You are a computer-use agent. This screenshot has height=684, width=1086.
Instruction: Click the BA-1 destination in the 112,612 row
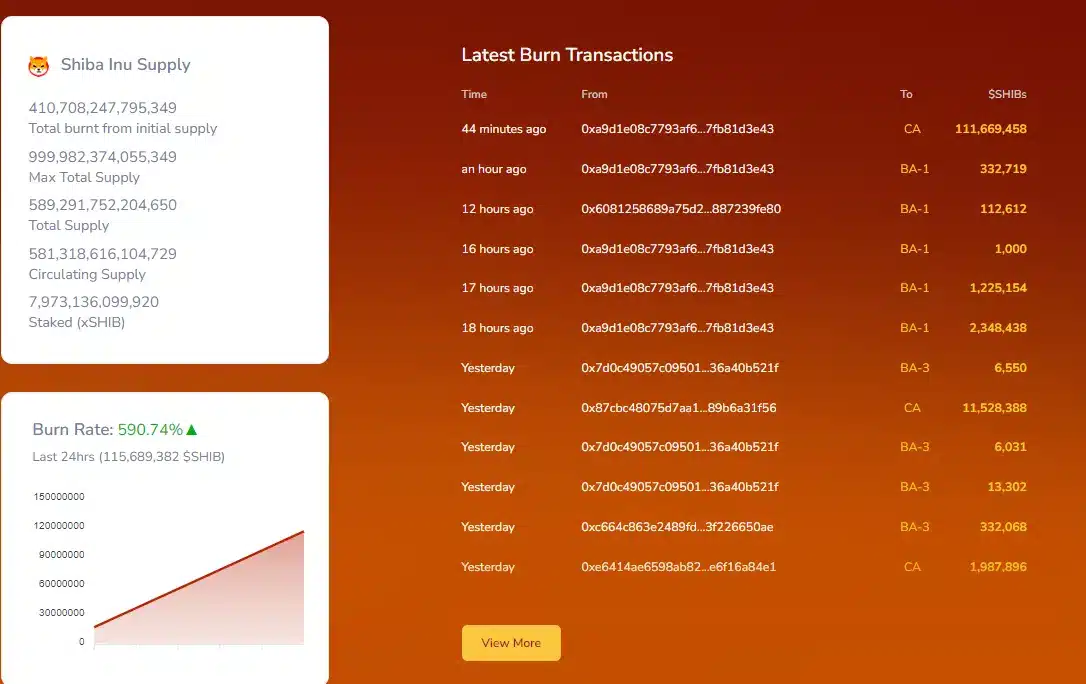(914, 209)
